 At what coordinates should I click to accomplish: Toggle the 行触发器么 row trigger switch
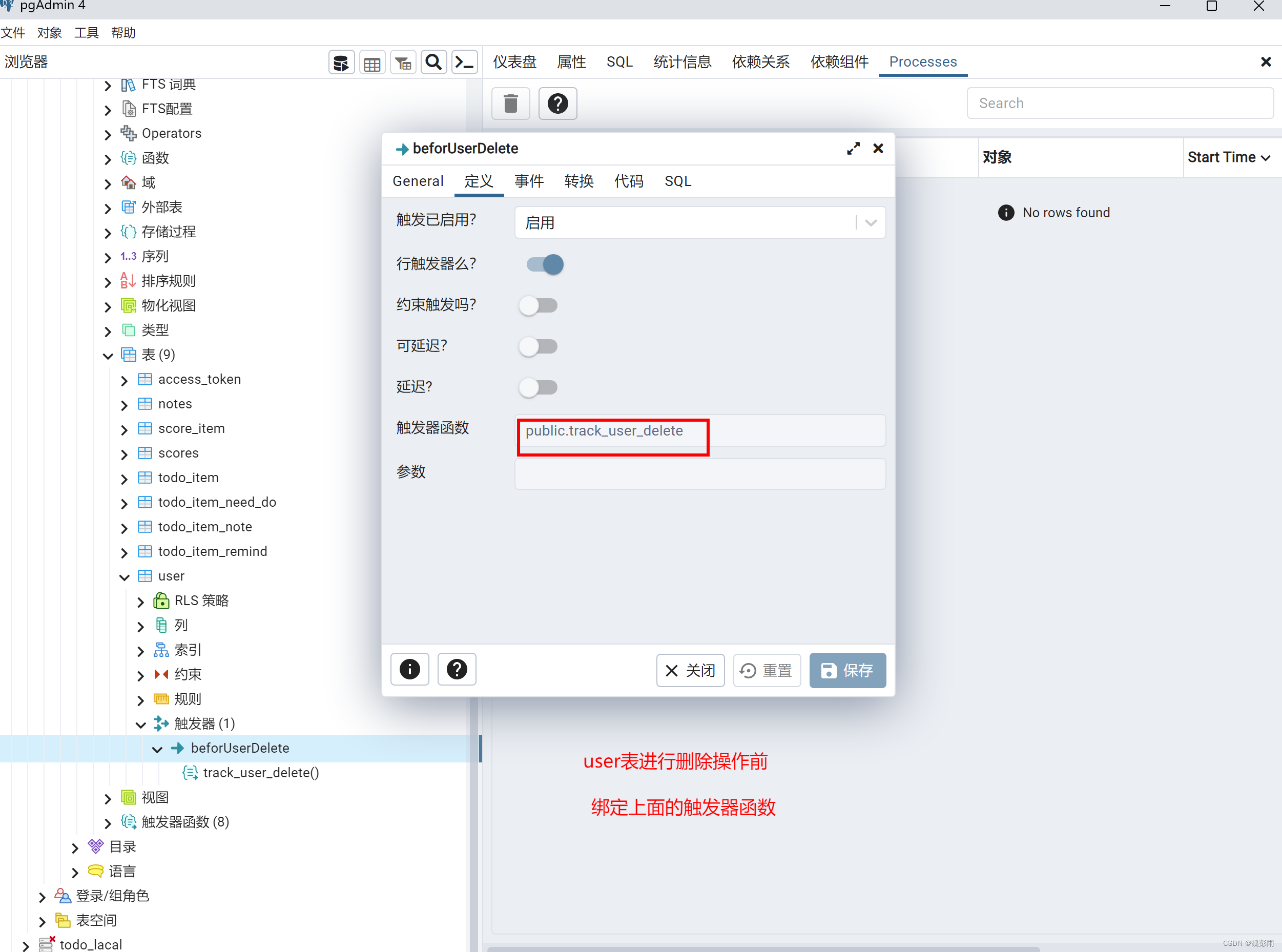[545, 264]
